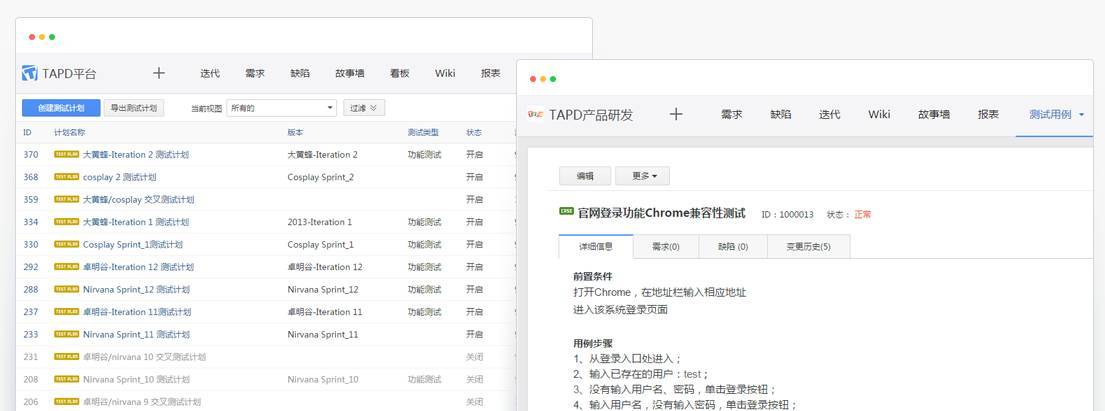This screenshot has height=411, width=1105.
Task: Click test plan badge icon for Nirvana Sprint_12
Action: point(66,290)
